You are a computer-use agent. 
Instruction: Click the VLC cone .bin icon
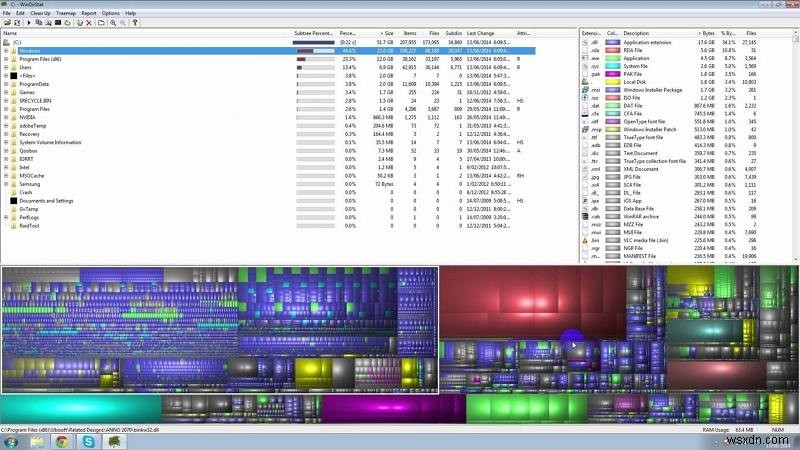click(585, 240)
